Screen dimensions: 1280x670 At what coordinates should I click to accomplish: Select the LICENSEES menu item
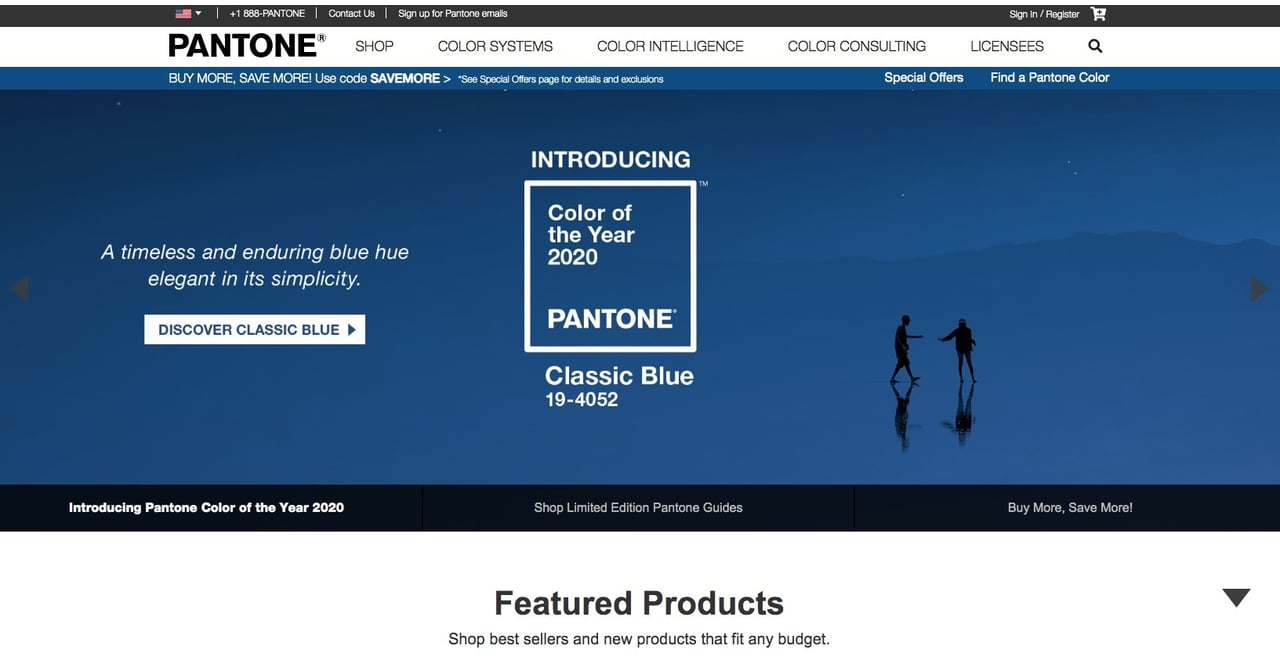point(1006,46)
